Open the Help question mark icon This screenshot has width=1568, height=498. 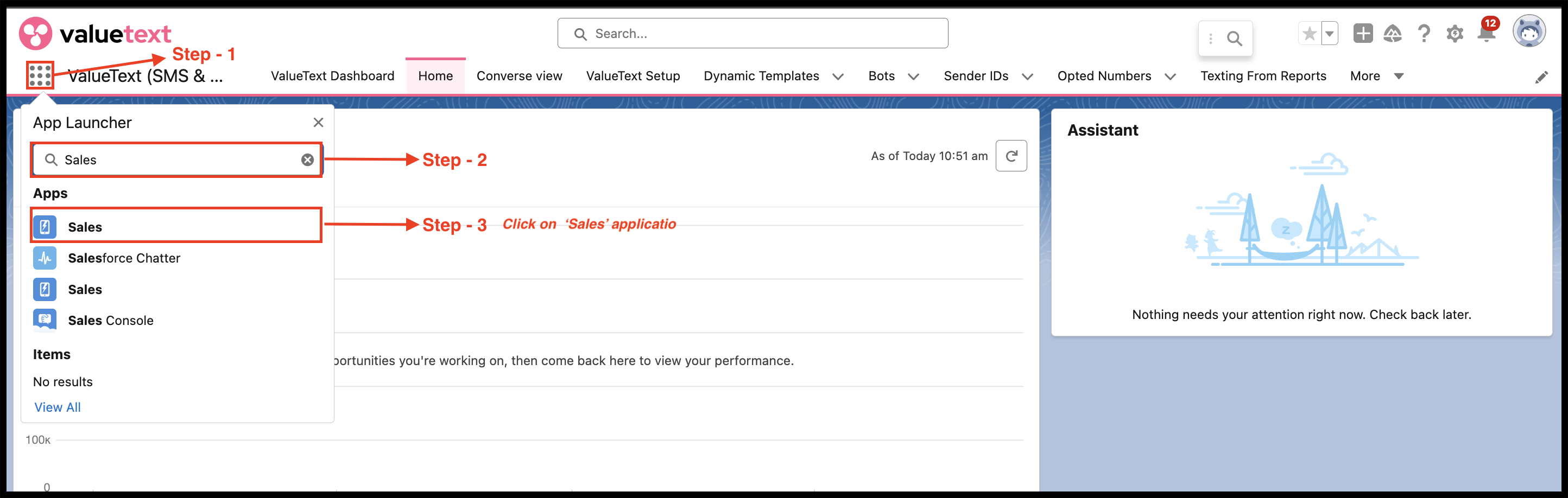(1424, 34)
